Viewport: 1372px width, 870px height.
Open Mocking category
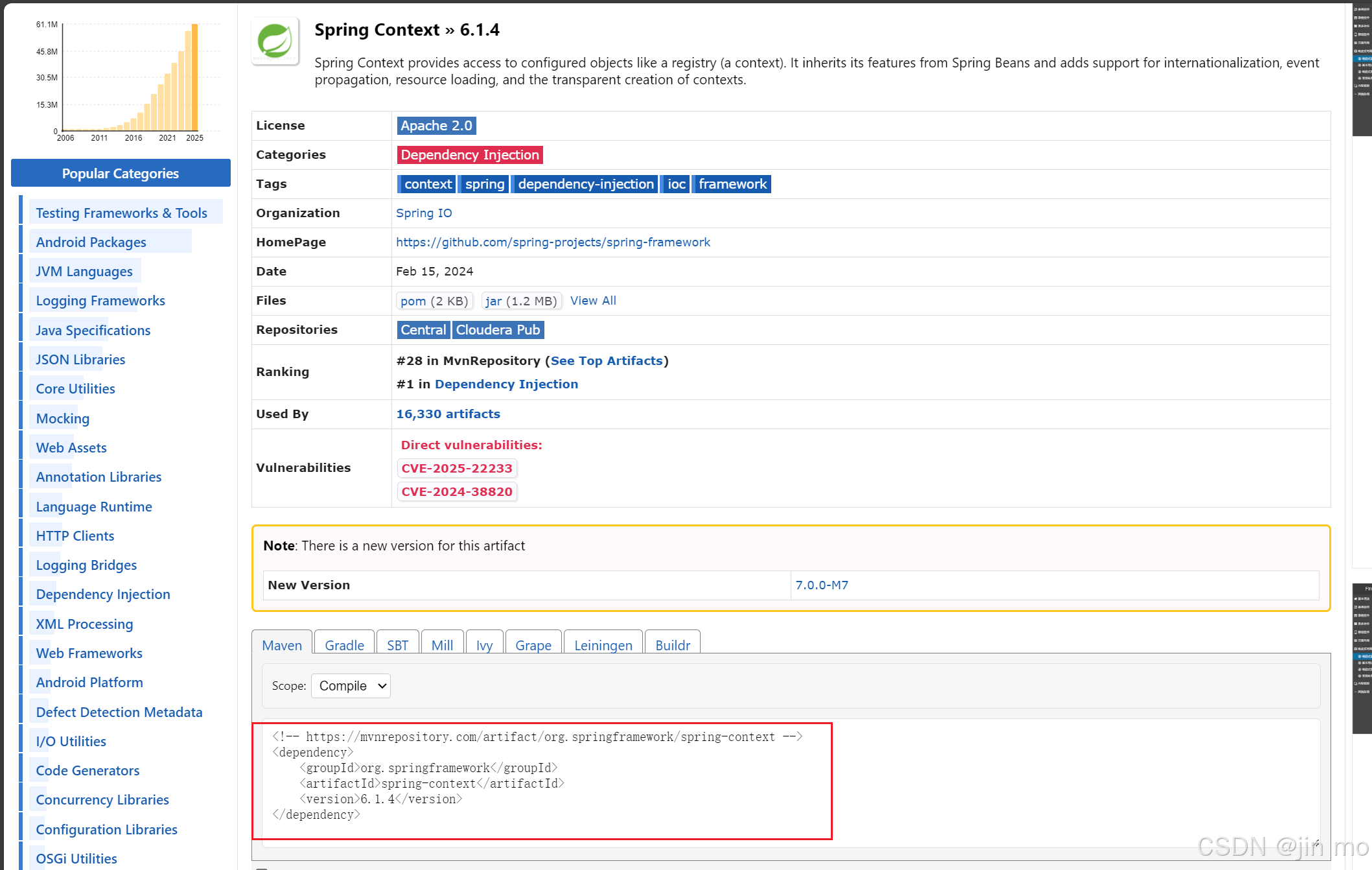pos(63,419)
